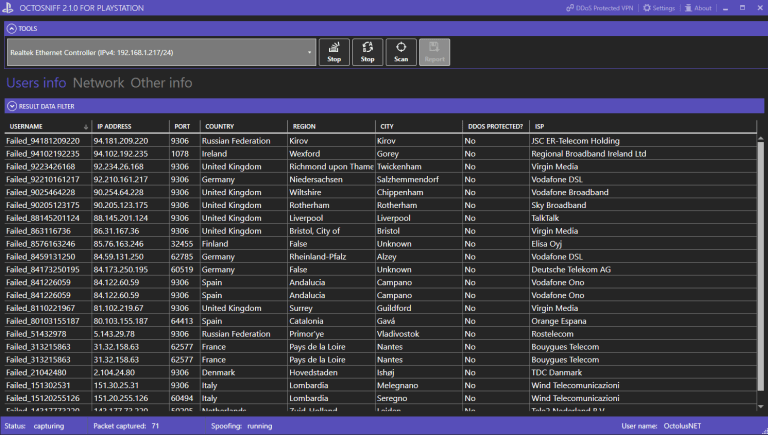Open the Settings gear
The width and height of the screenshot is (768, 435).
659,8
